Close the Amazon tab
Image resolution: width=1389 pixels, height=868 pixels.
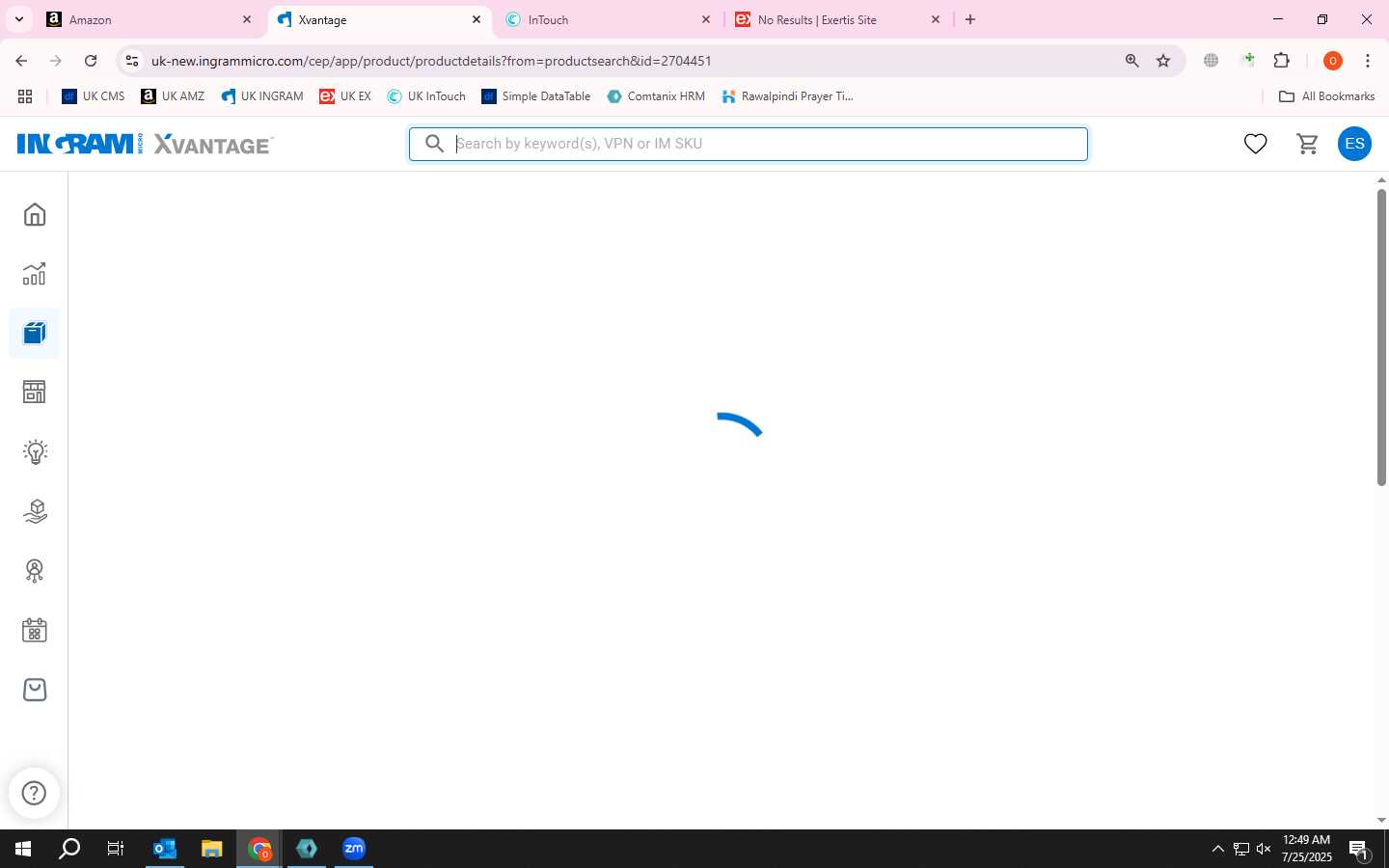click(x=247, y=19)
